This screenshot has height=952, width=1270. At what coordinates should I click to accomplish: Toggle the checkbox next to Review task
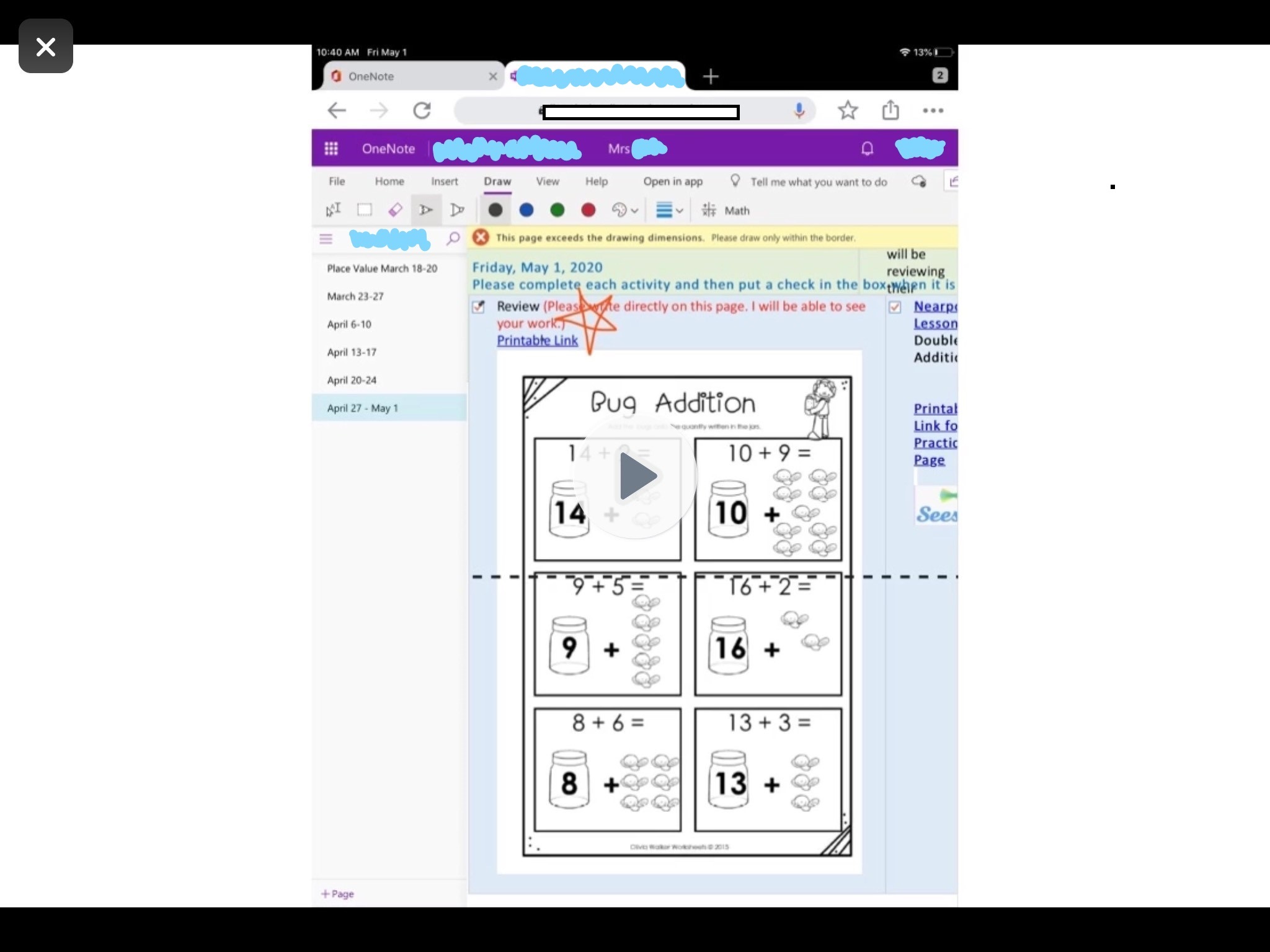pyautogui.click(x=481, y=306)
